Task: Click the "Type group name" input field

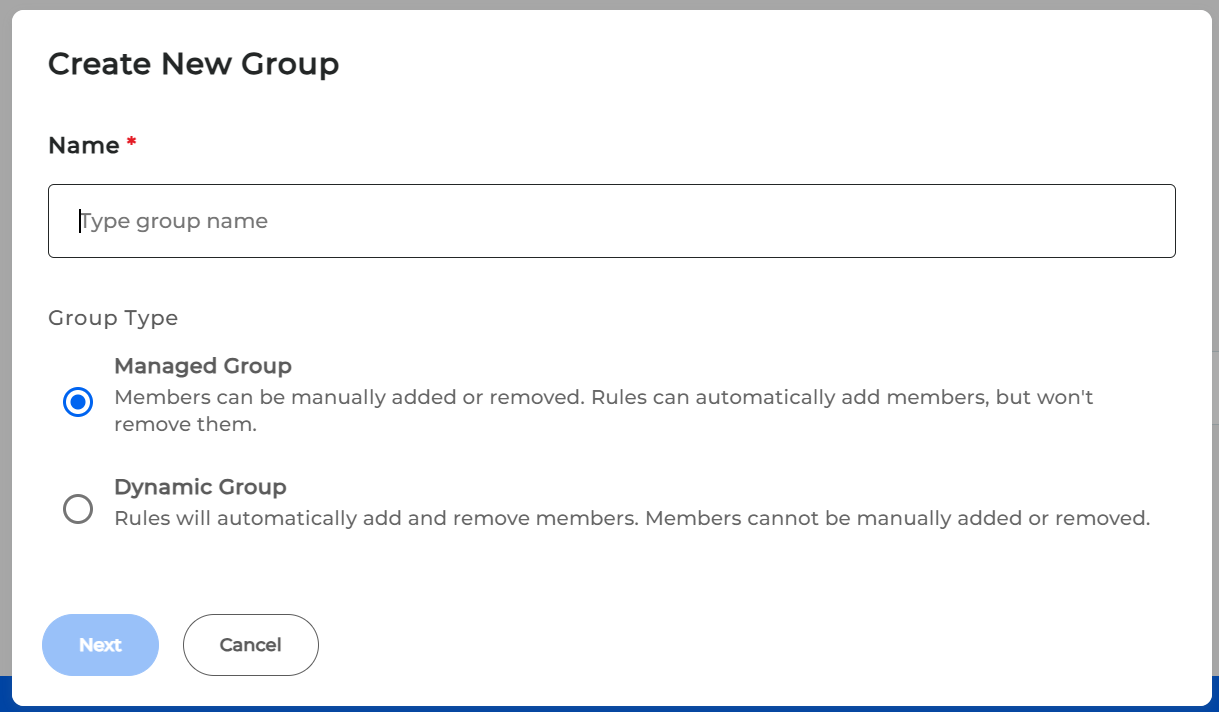Action: [x=611, y=221]
